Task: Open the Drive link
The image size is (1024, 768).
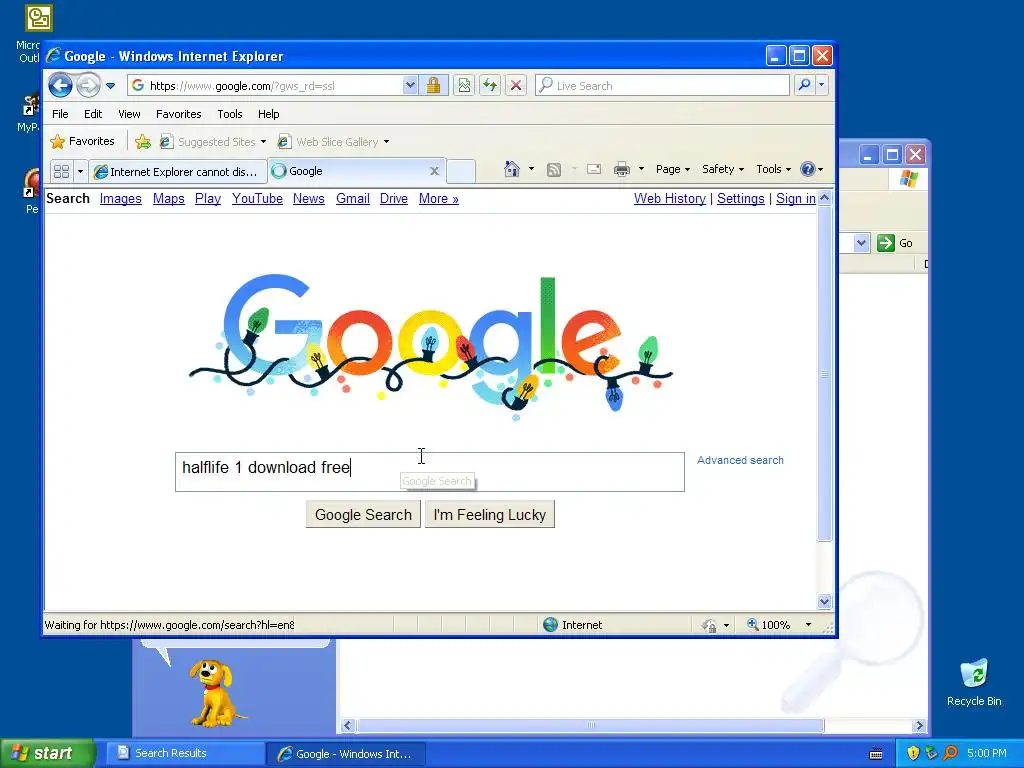Action: pyautogui.click(x=394, y=199)
